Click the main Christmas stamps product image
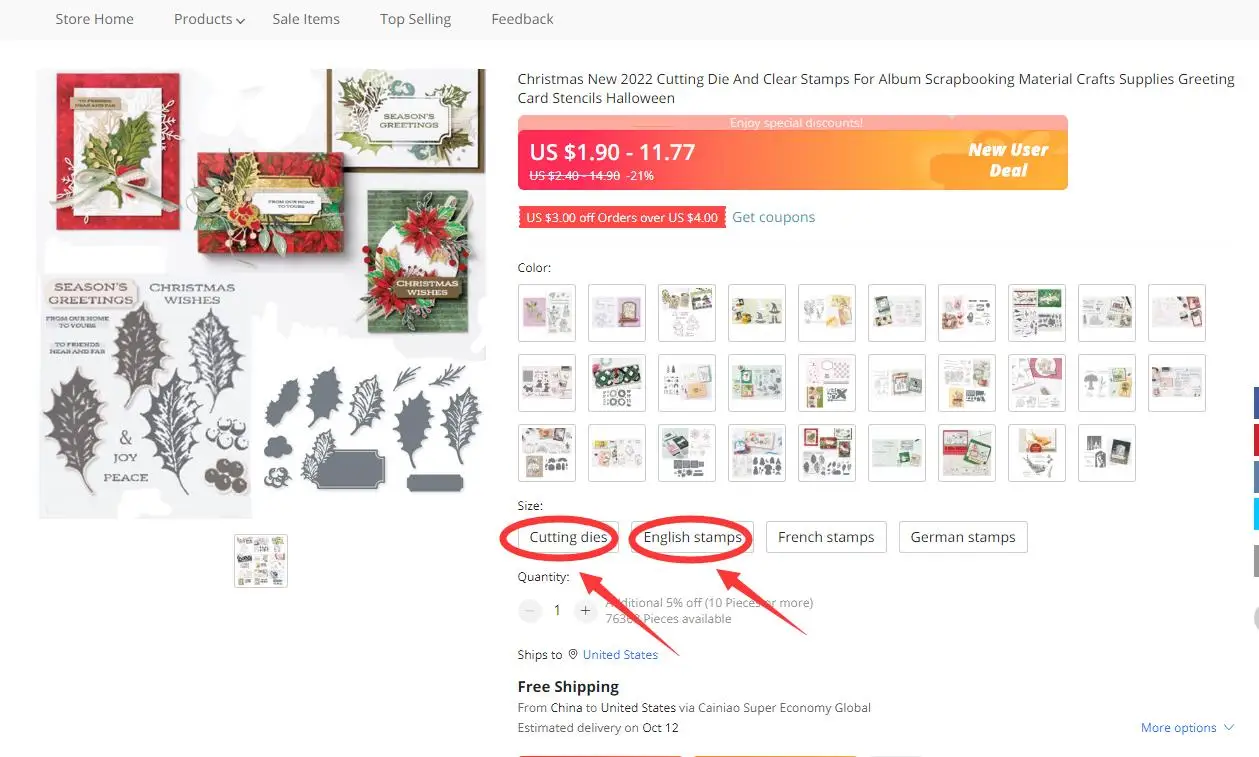This screenshot has width=1259, height=757. pos(262,294)
